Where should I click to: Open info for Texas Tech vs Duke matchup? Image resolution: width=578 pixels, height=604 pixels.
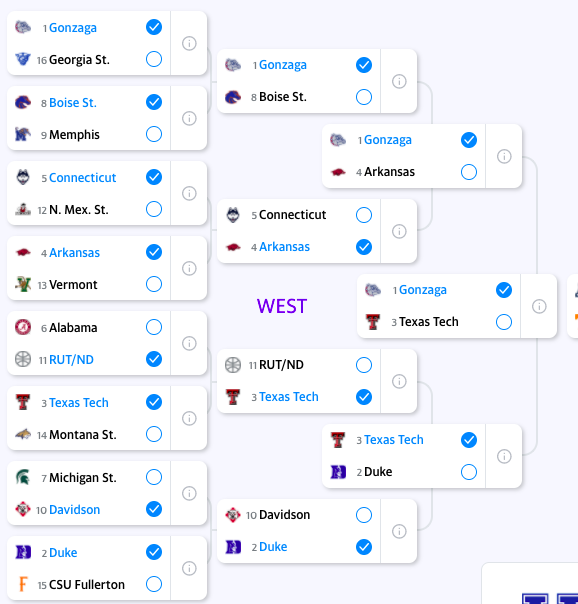[504, 456]
